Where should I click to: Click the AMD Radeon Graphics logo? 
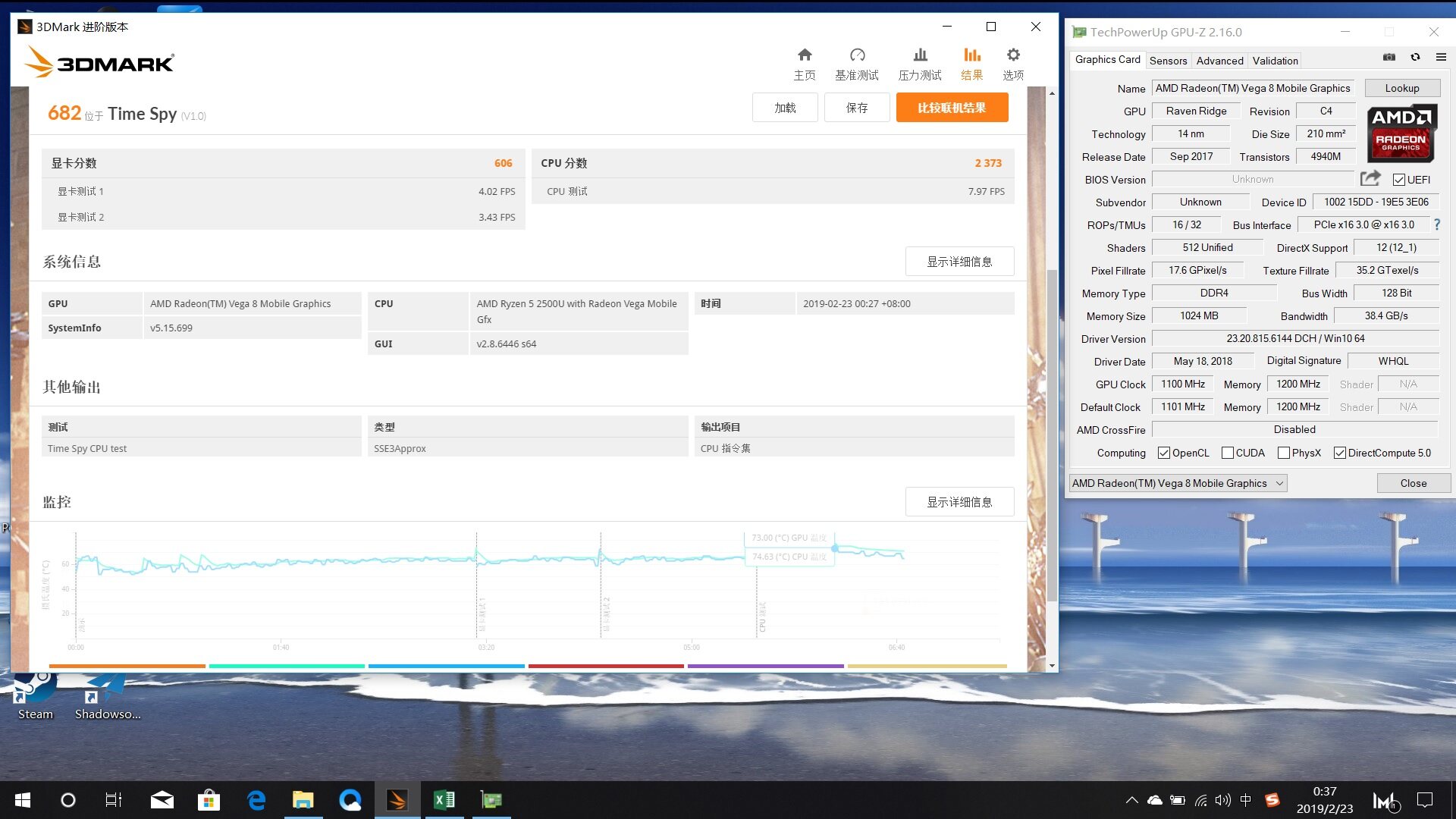1401,133
